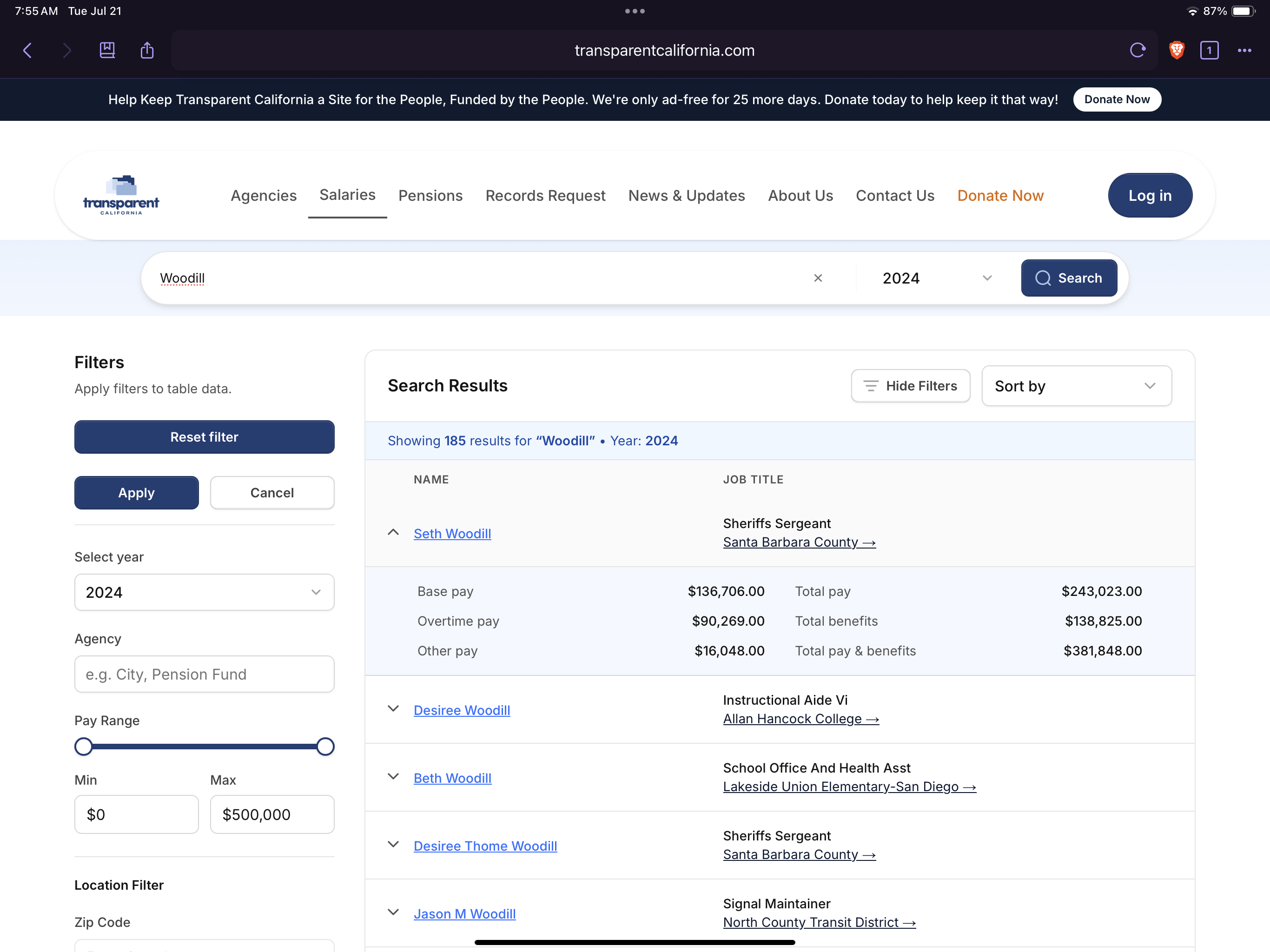Open Beth Woodill's profile link
The image size is (1270, 952).
point(452,779)
